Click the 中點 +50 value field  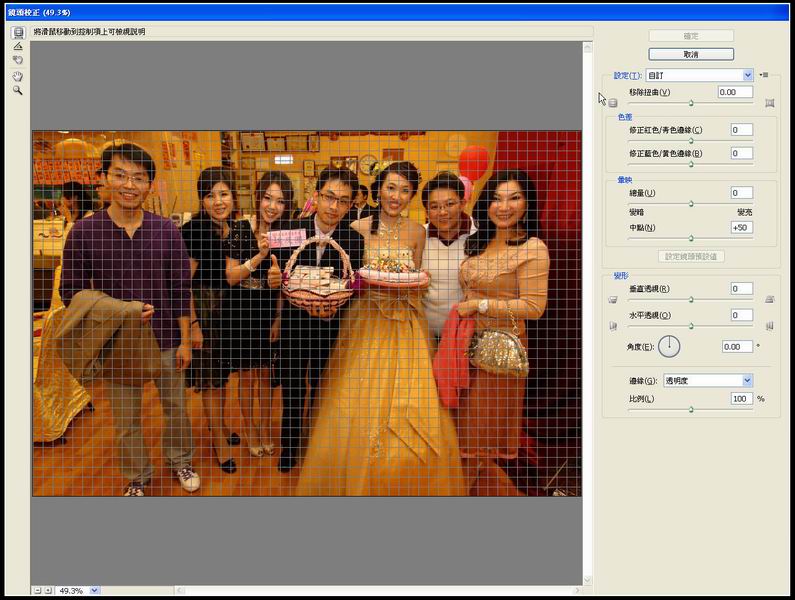click(742, 228)
